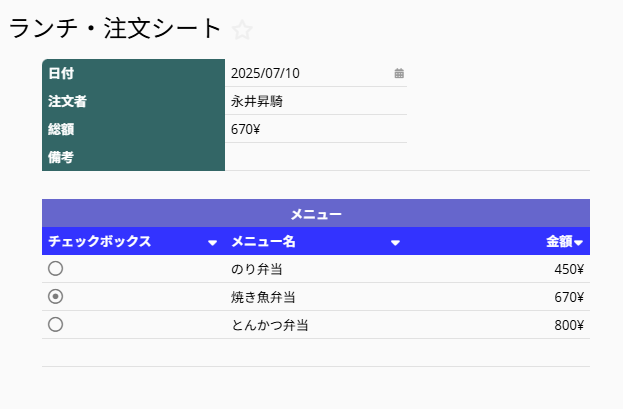Click the 450¥ price cell

click(498, 269)
